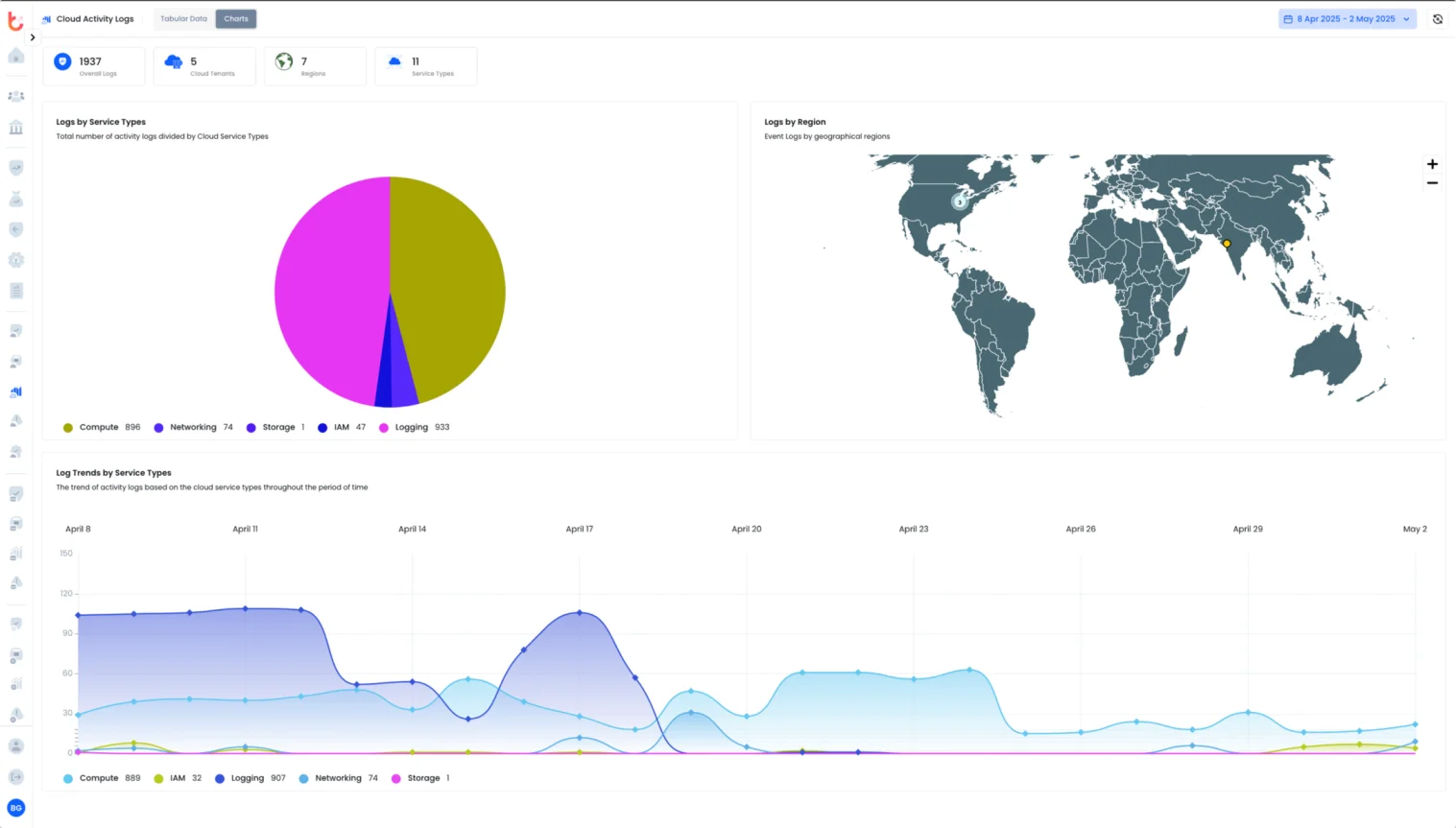Expand the collapsed navigation sidebar

coord(32,37)
